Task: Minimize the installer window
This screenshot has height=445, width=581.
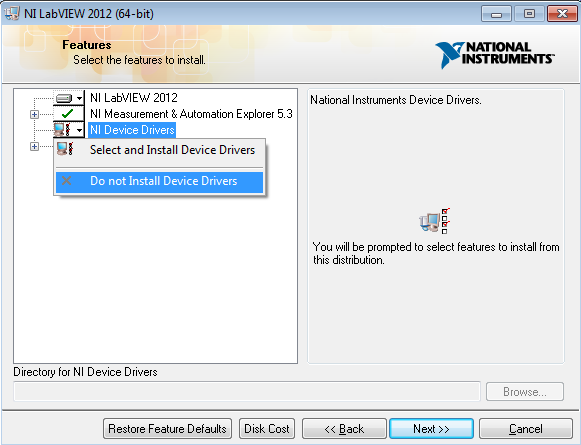Action: pos(496,14)
